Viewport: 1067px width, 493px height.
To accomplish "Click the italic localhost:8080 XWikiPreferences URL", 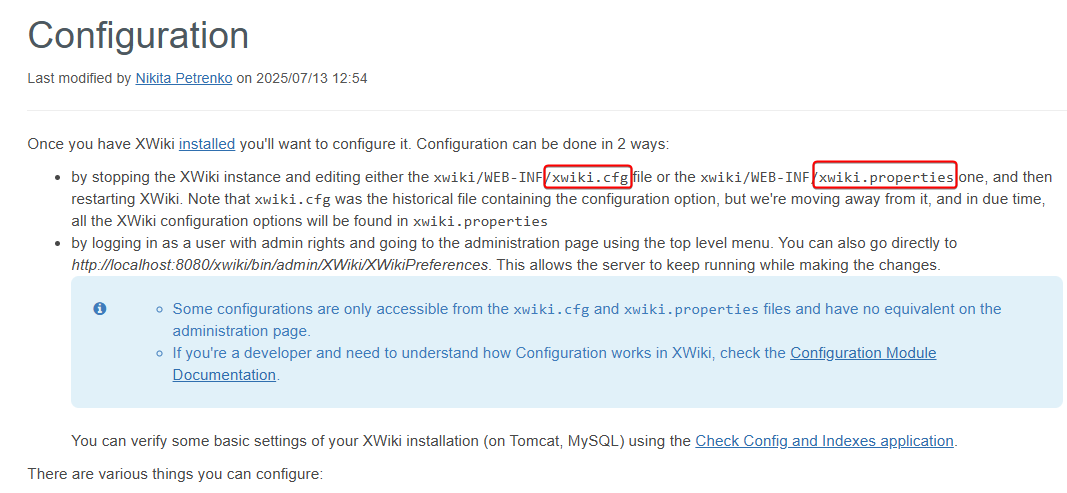I will pyautogui.click(x=280, y=265).
